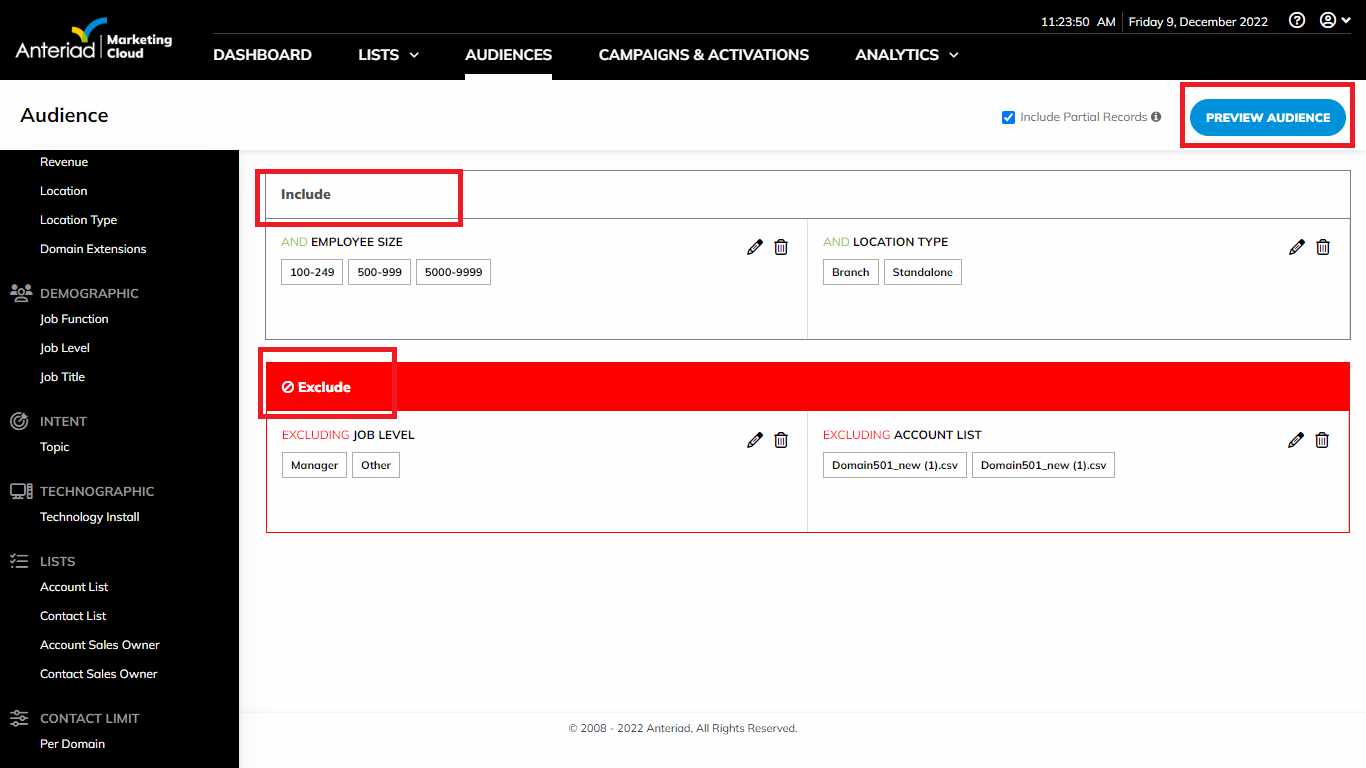Click the Demographic people icon in sidebar
The image size is (1366, 768).
click(x=20, y=293)
